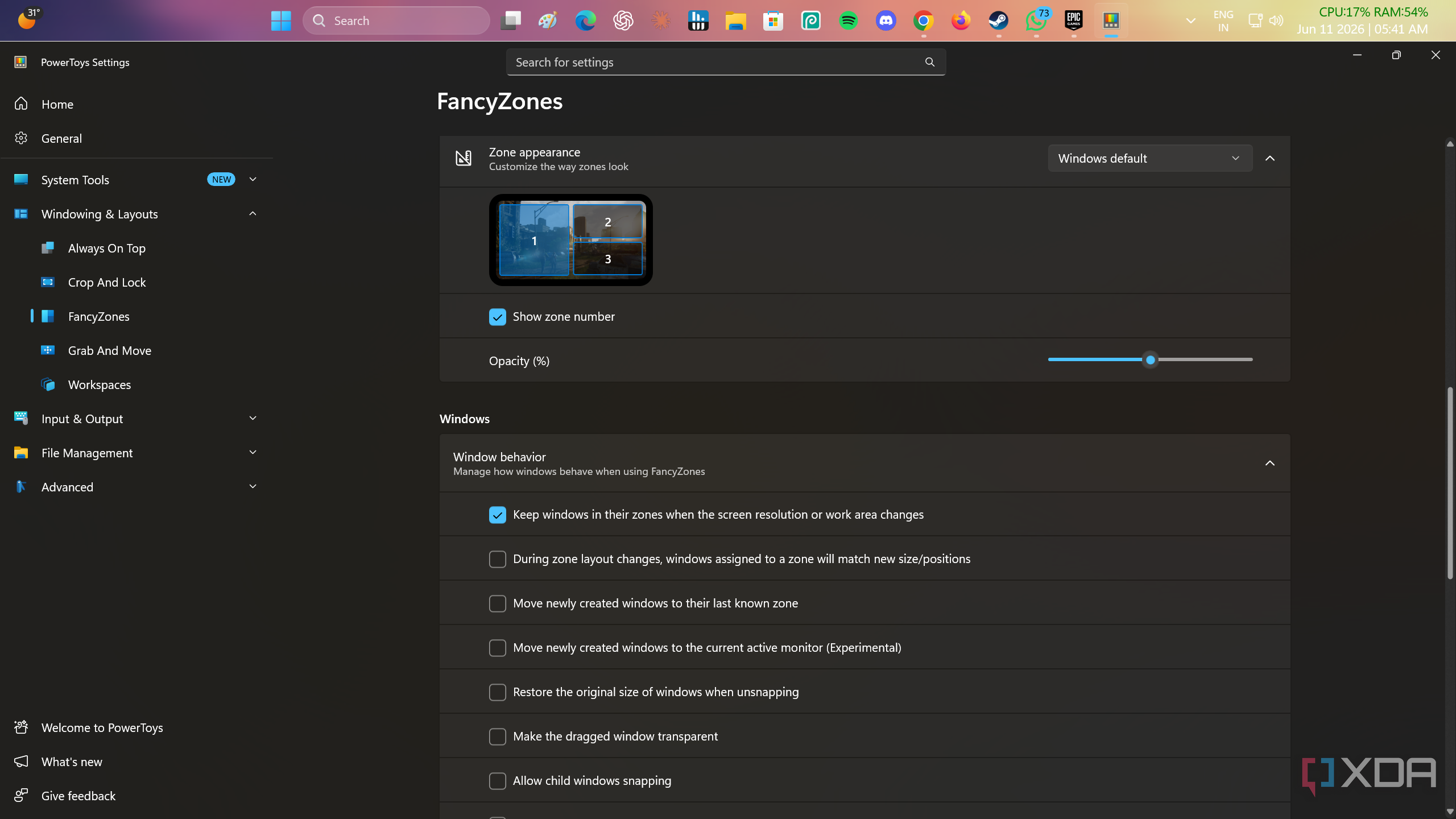Open File Explorer from the taskbar
The image size is (1456, 819).
(x=735, y=21)
